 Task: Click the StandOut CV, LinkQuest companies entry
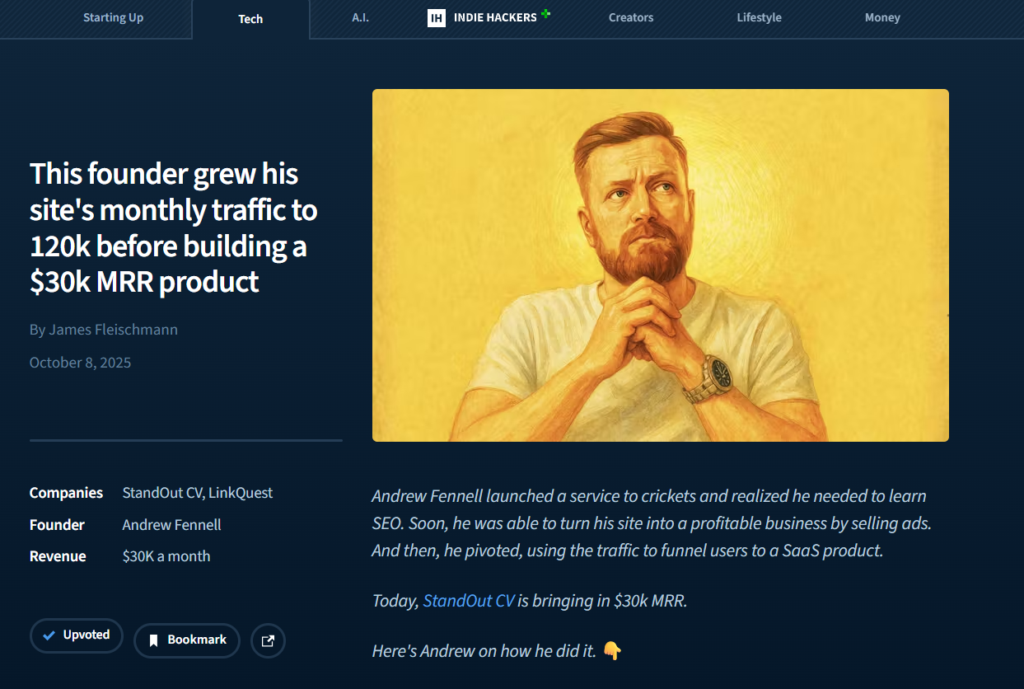(x=197, y=493)
